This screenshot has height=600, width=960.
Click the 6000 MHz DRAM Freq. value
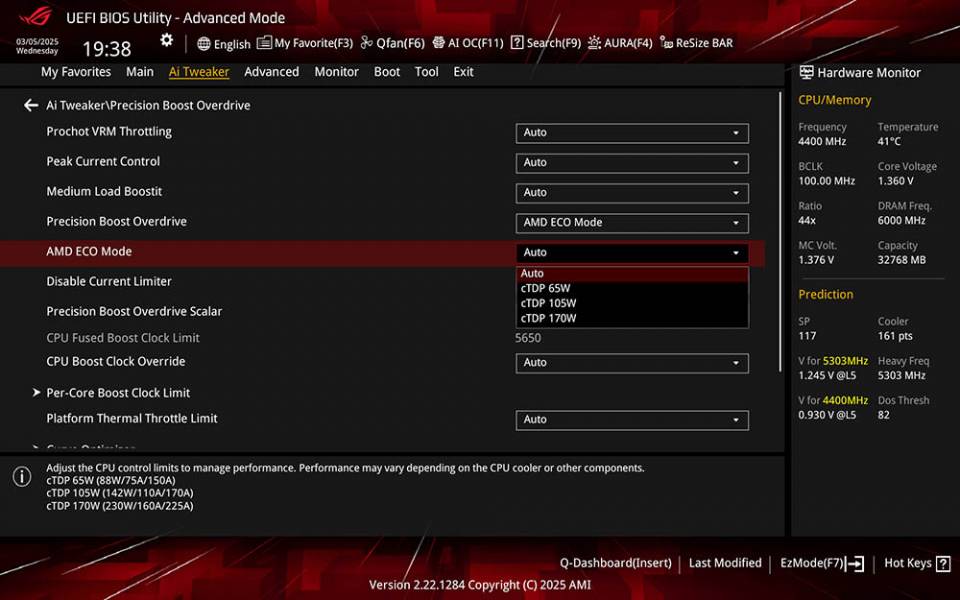[x=901, y=220]
